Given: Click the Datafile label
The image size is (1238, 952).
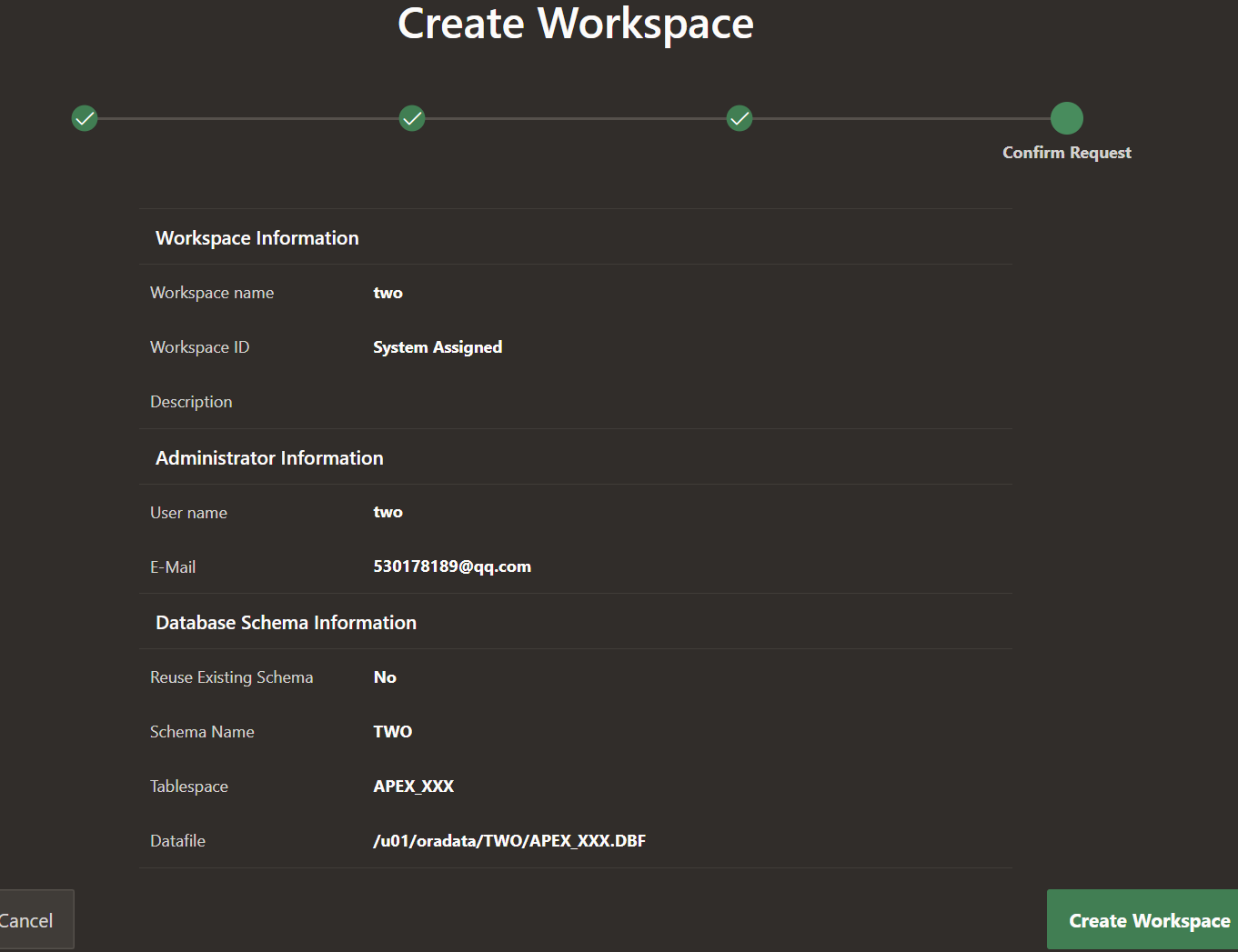Looking at the screenshot, I should (x=177, y=841).
